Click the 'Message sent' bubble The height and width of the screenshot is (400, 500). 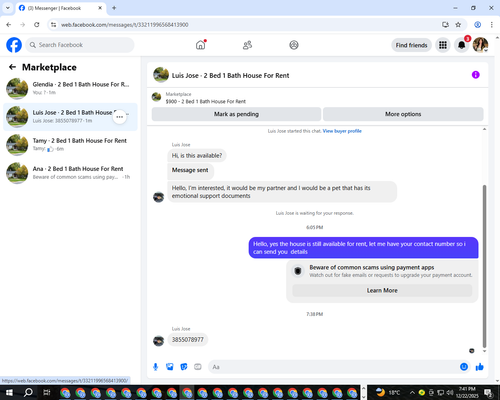point(190,170)
